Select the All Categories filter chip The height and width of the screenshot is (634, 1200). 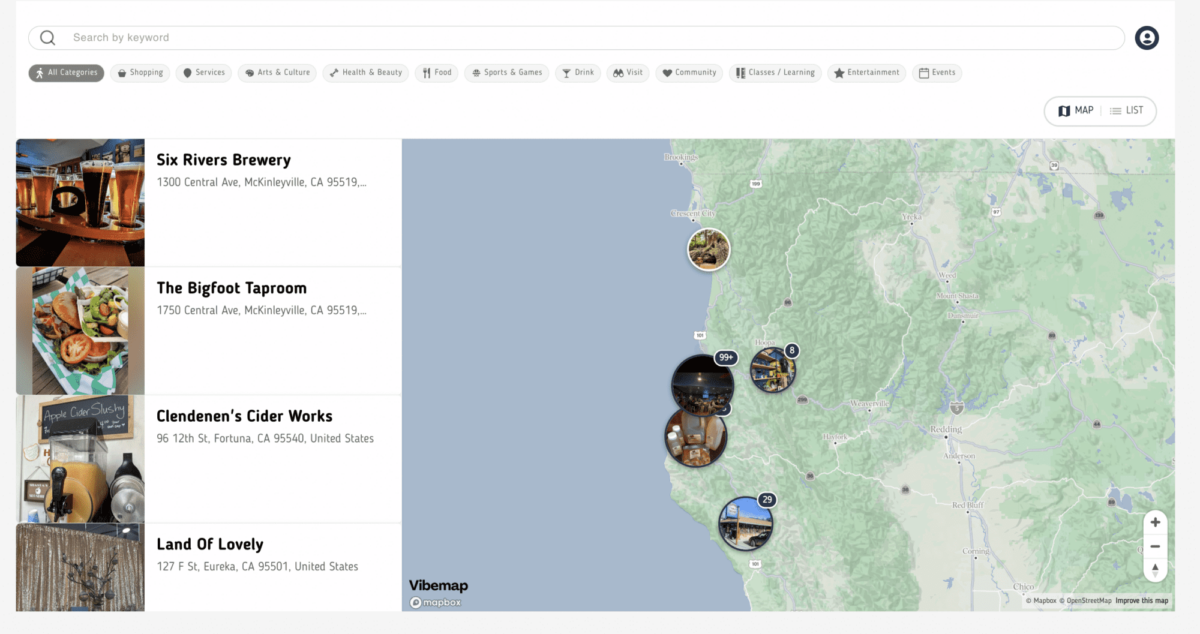(66, 73)
